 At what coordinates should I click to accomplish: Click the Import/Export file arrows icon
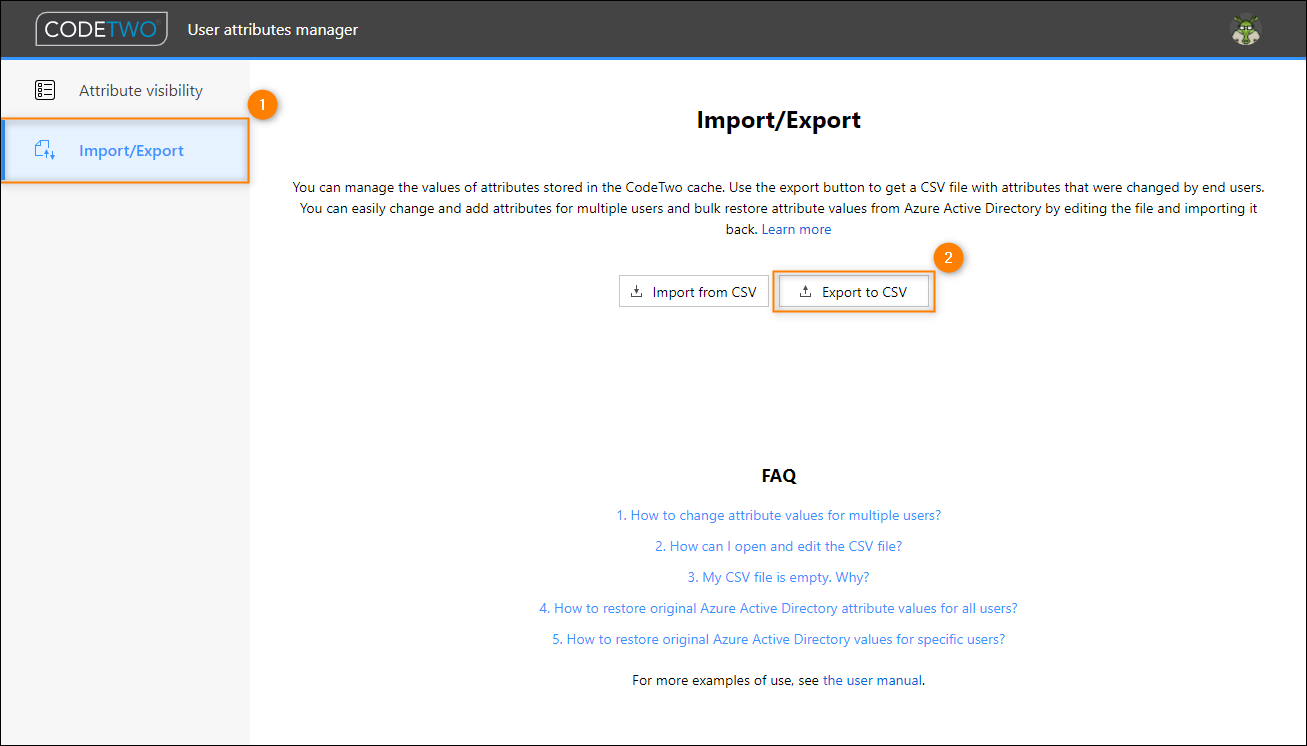click(x=45, y=151)
